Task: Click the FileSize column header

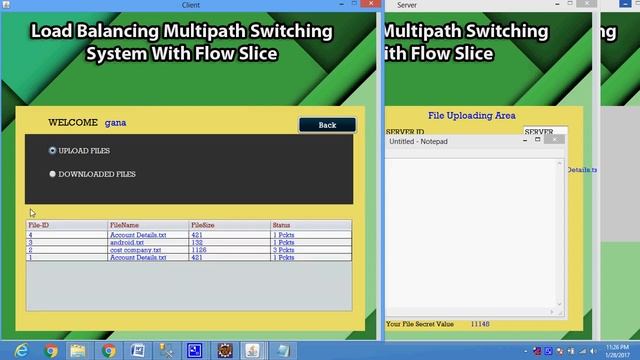Action: [x=229, y=225]
